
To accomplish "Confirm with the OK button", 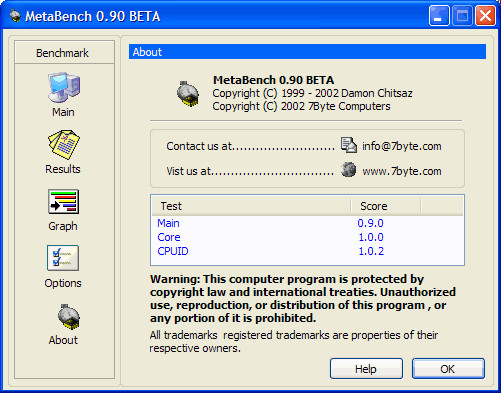I will coord(448,369).
